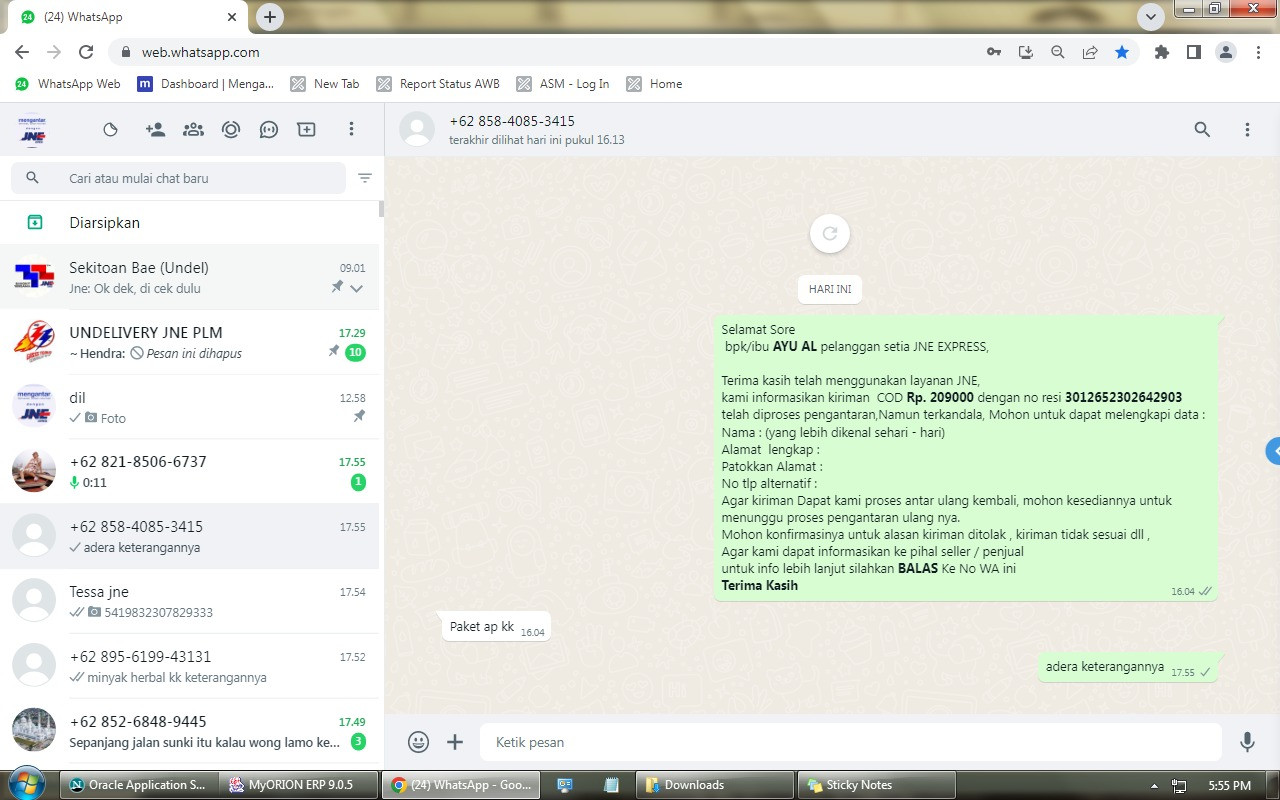This screenshot has height=800, width=1280.
Task: Open chat with +62 852-6848-9445
Action: (x=190, y=731)
